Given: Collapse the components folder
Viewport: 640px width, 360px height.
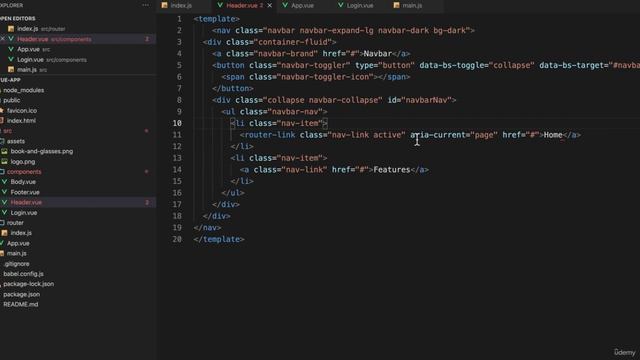Looking at the screenshot, I should (x=24, y=172).
